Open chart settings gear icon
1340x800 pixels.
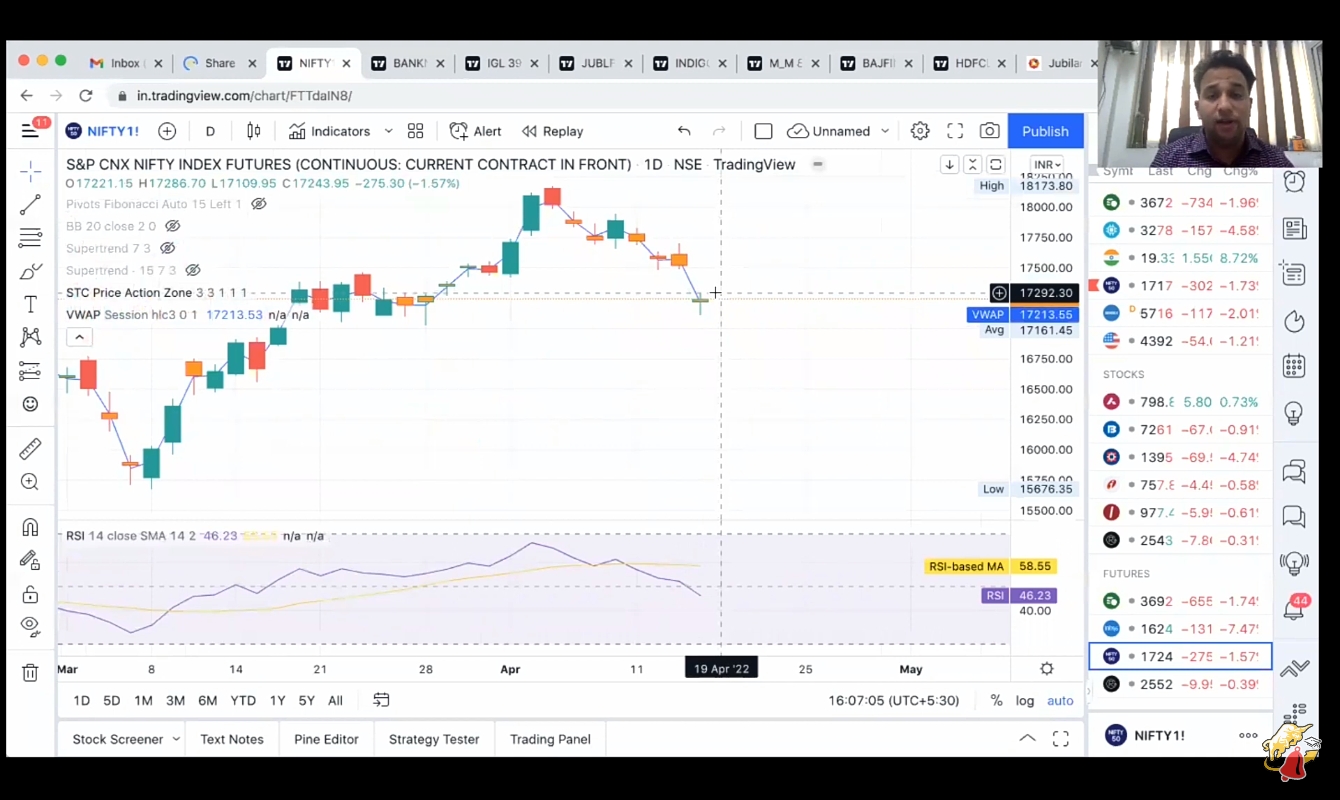coord(920,131)
